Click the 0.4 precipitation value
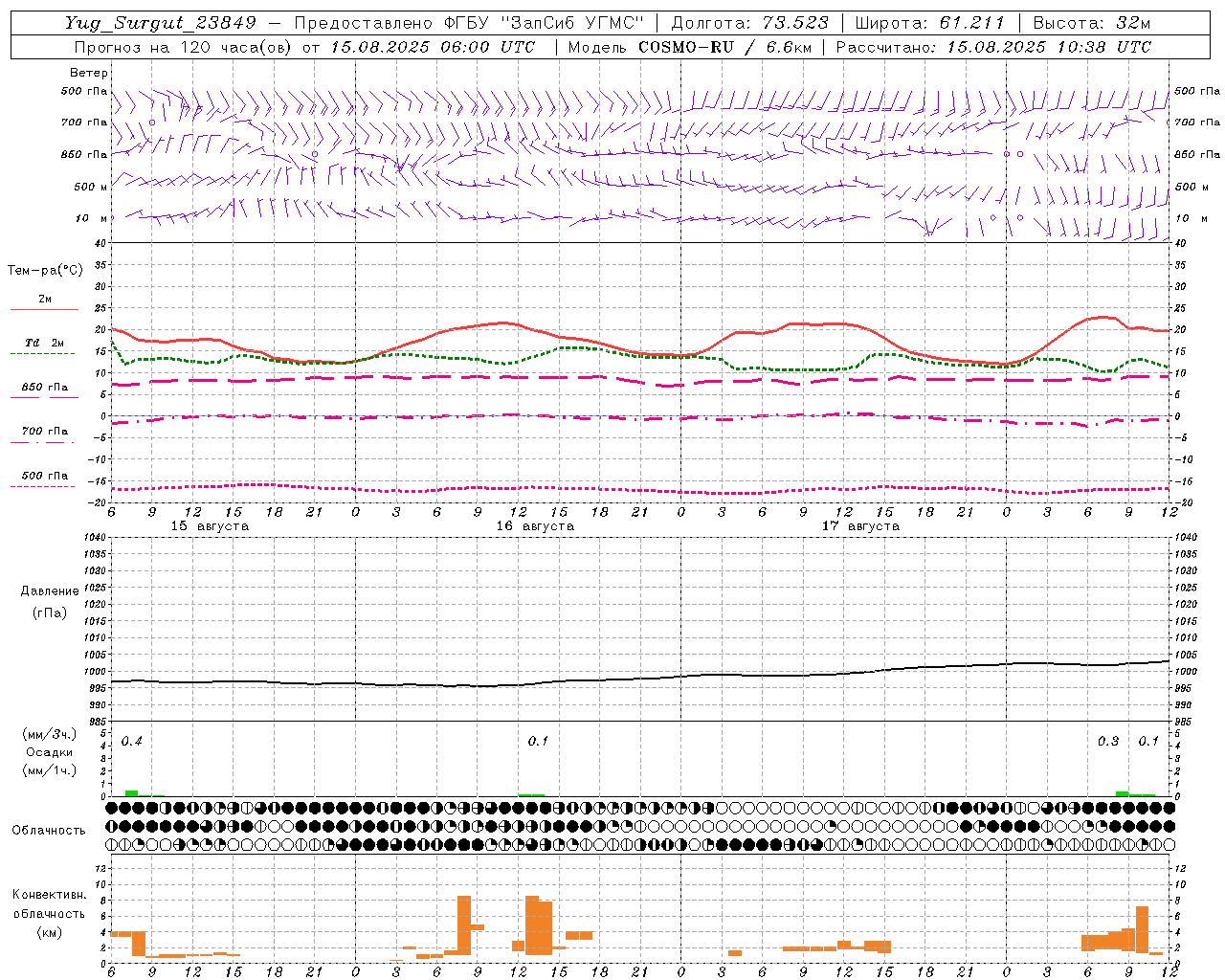 tap(131, 742)
